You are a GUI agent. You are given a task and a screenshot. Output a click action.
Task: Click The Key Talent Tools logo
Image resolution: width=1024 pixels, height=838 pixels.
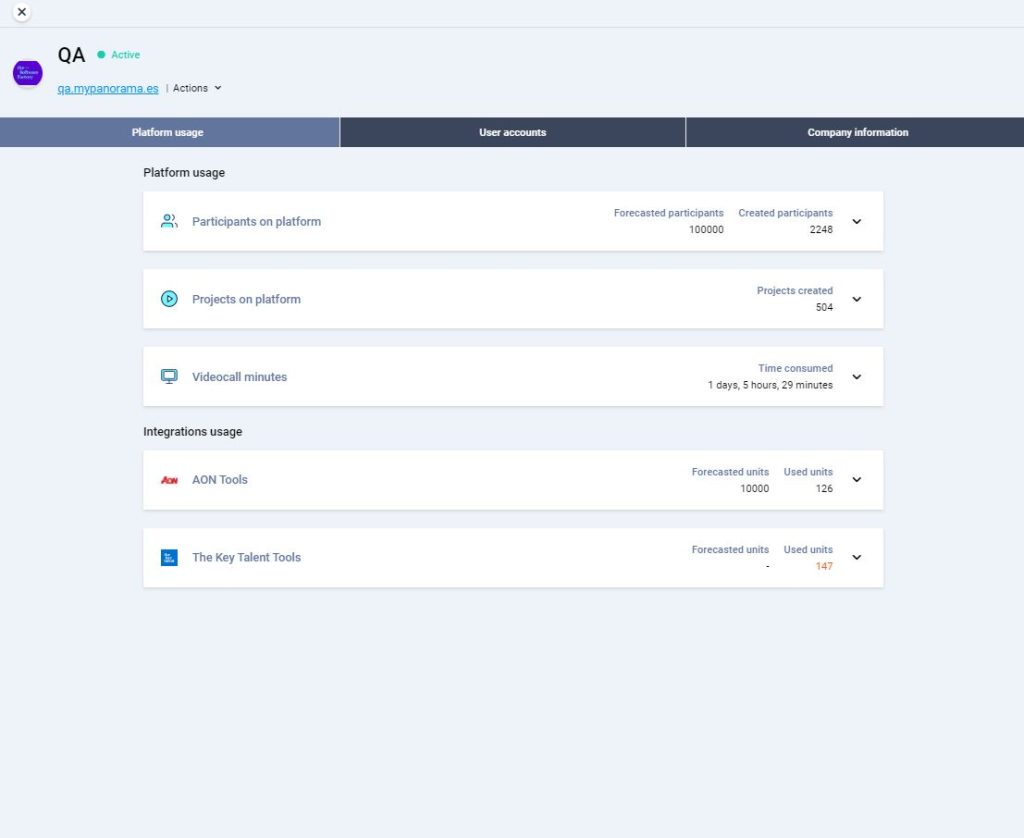pos(169,558)
